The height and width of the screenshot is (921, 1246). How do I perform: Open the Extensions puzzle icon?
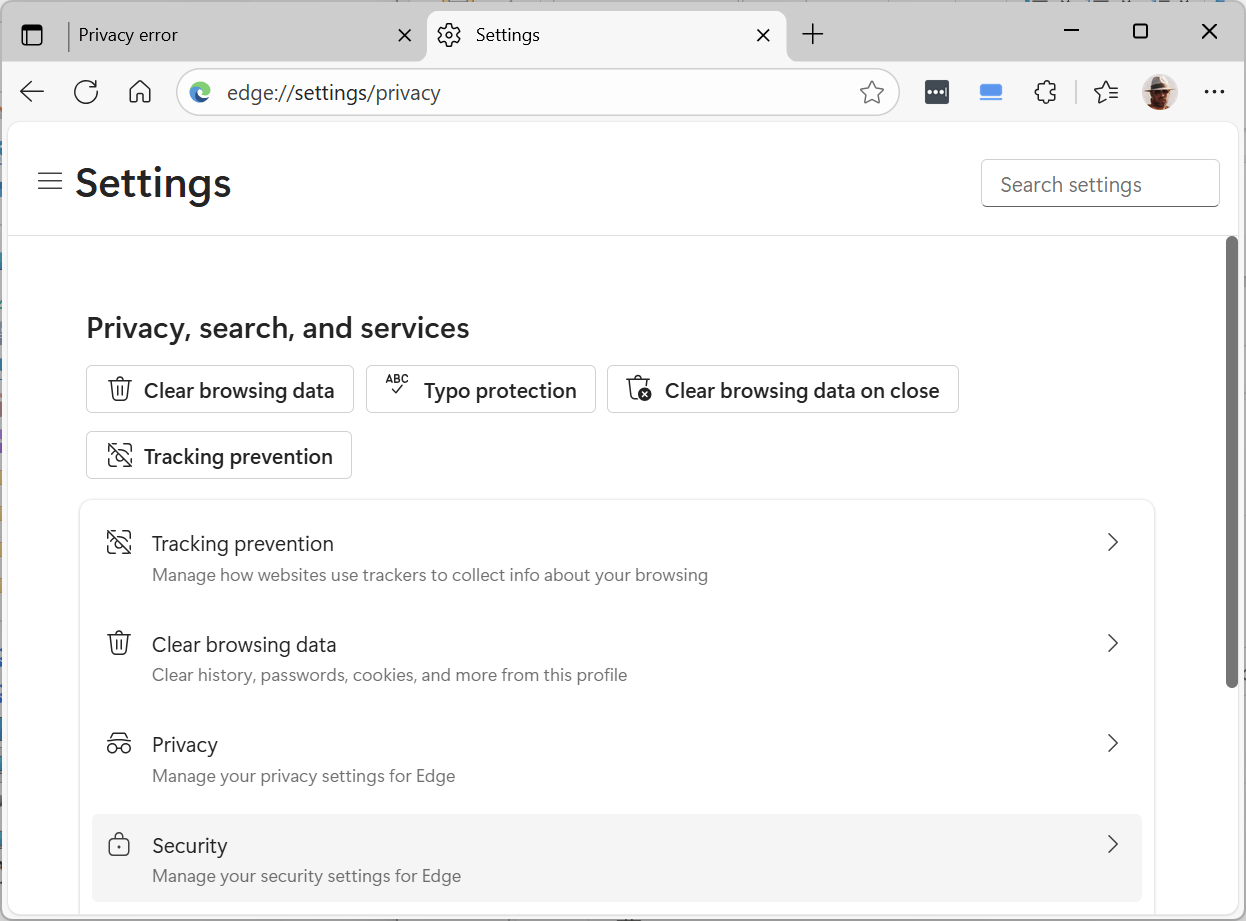point(1045,93)
